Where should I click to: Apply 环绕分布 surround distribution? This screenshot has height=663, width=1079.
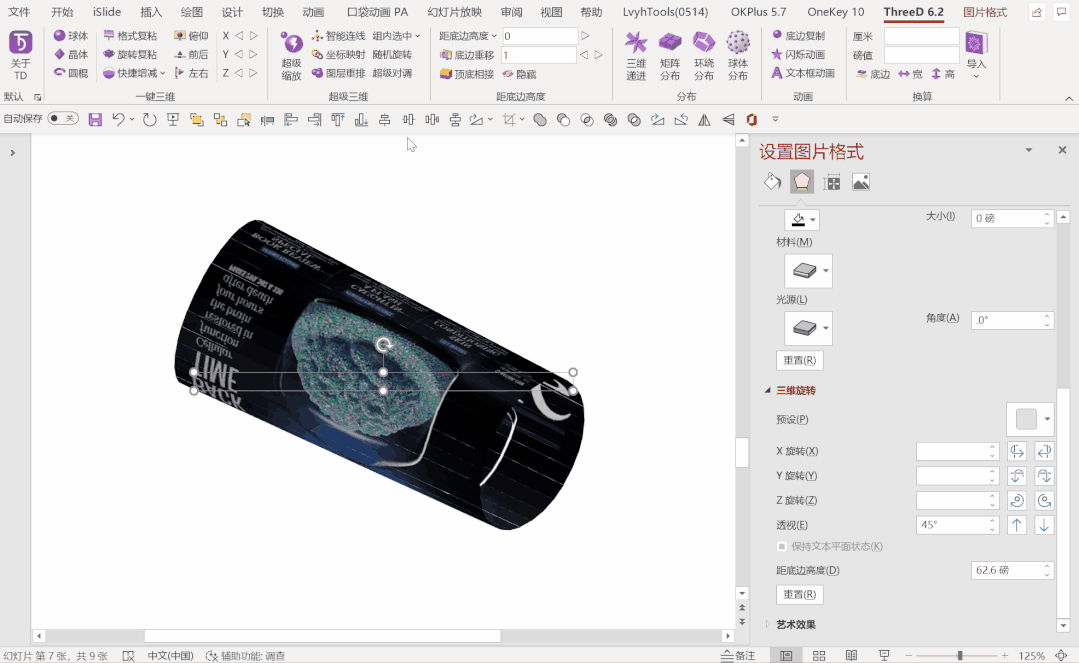[704, 56]
